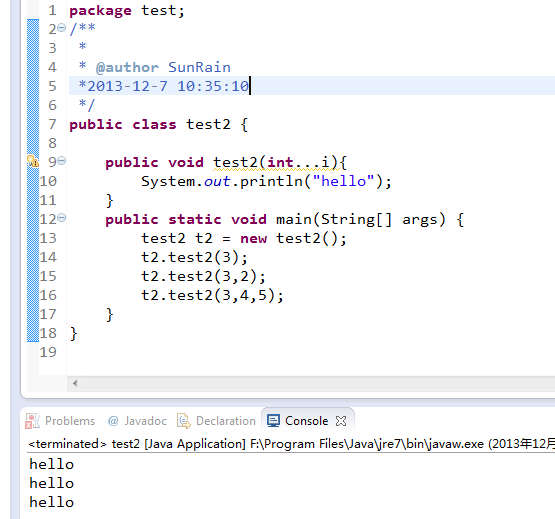Collapse the main method fold at line 12

tap(62, 218)
